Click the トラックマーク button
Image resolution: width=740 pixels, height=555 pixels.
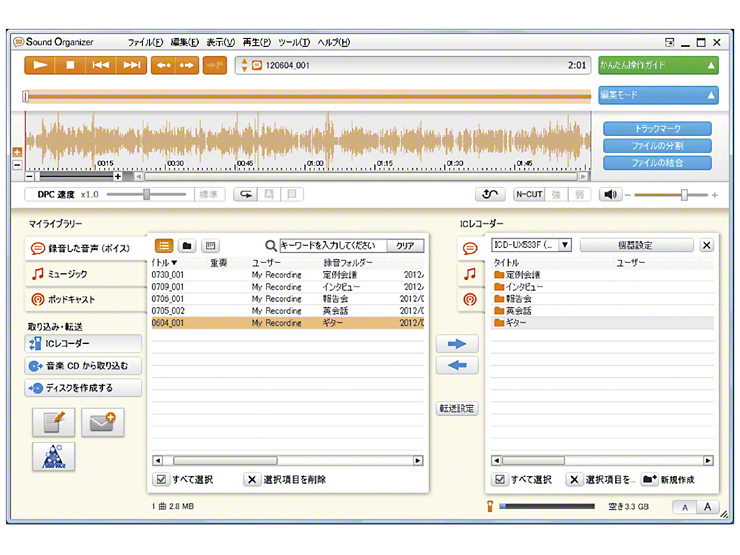pyautogui.click(x=657, y=129)
